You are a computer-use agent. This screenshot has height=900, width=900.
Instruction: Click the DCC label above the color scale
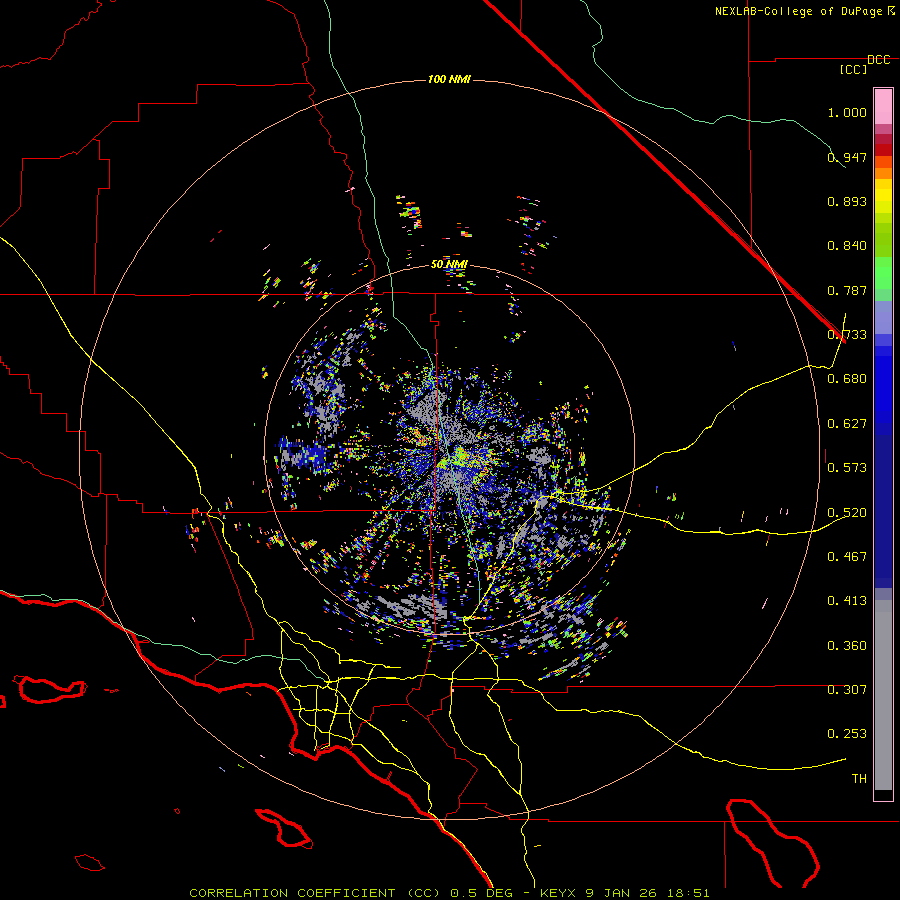pos(878,60)
